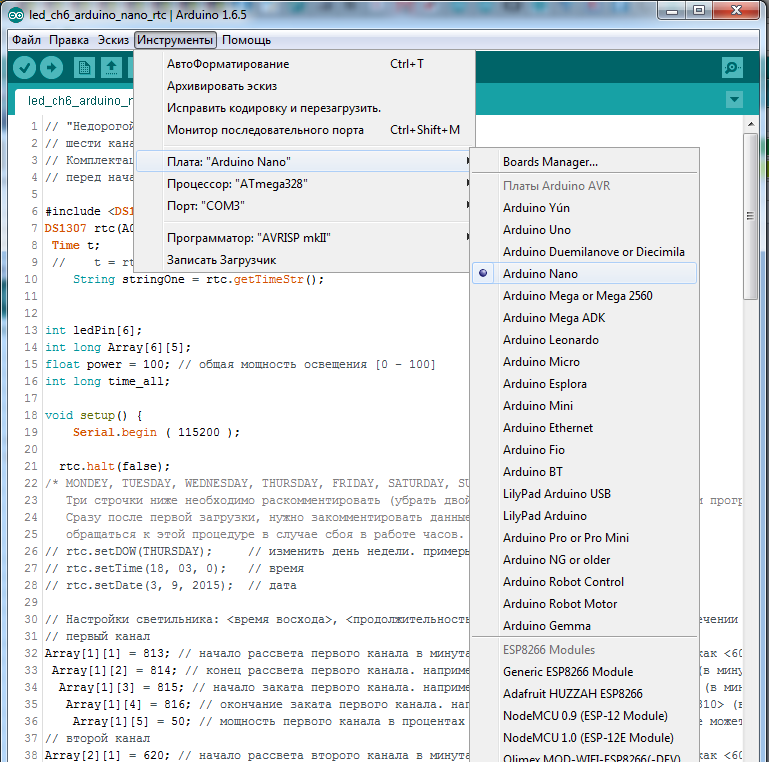Choose Arduino Uno from board list
Screen dimensions: 769x762
pos(537,229)
